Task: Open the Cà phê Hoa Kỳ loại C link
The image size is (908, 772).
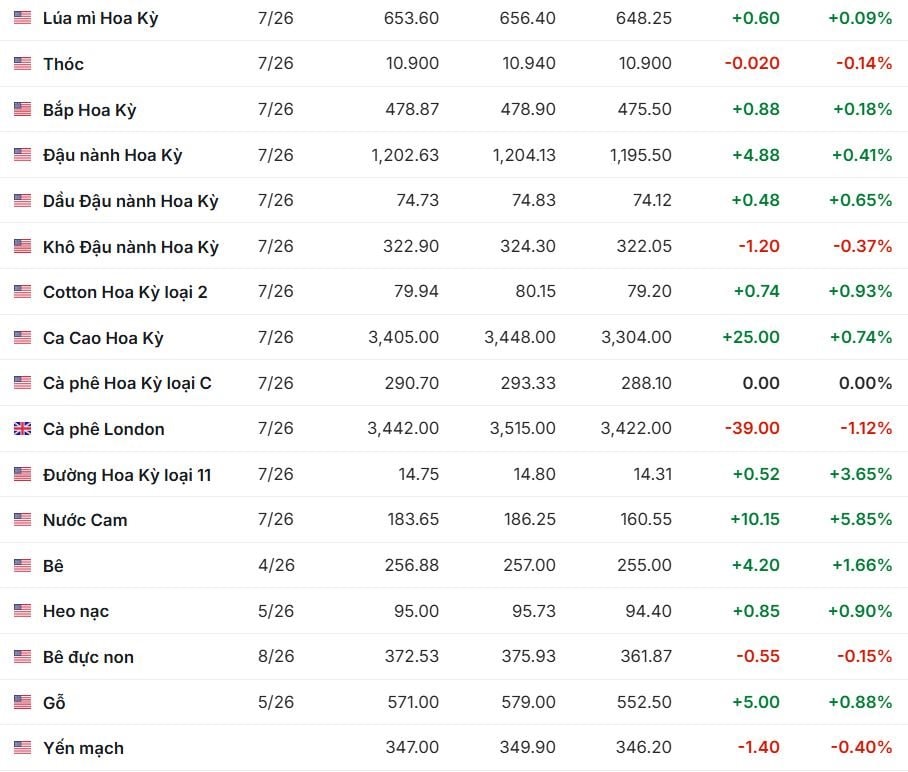Action: coord(127,383)
